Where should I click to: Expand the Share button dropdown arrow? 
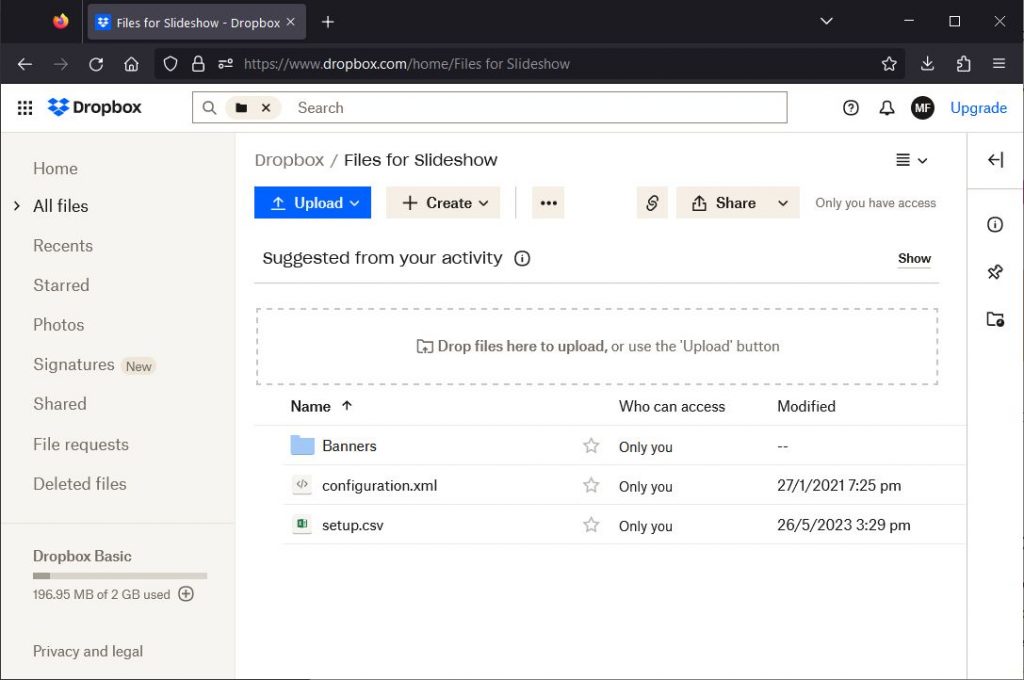coord(783,203)
